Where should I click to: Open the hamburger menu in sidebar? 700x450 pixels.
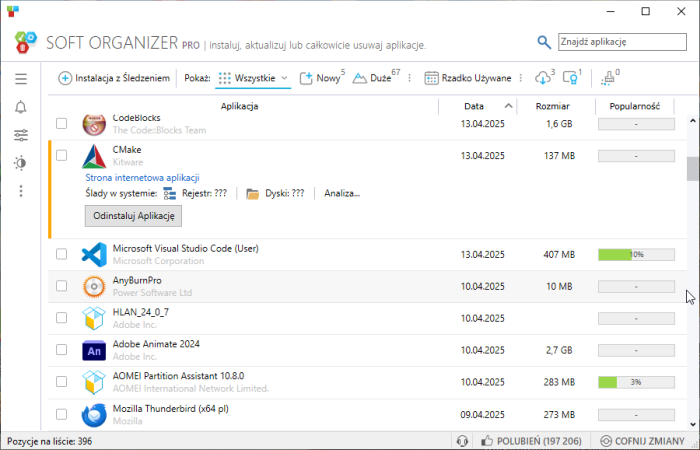point(21,79)
